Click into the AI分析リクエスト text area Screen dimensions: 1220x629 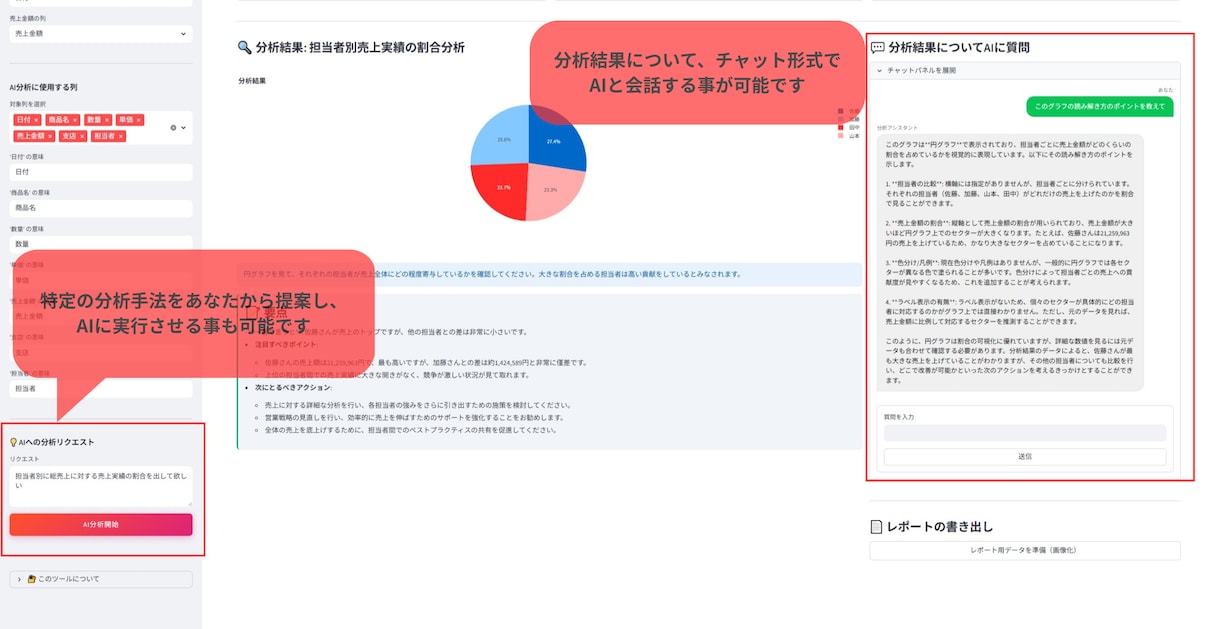(101, 486)
